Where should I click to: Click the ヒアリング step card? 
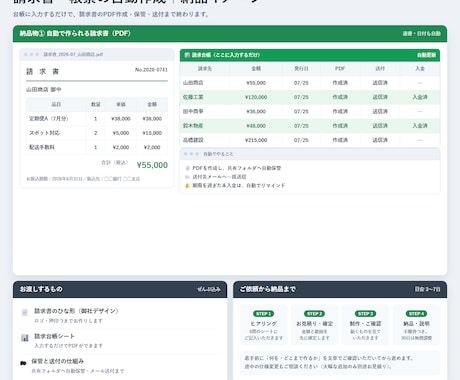[264, 325]
